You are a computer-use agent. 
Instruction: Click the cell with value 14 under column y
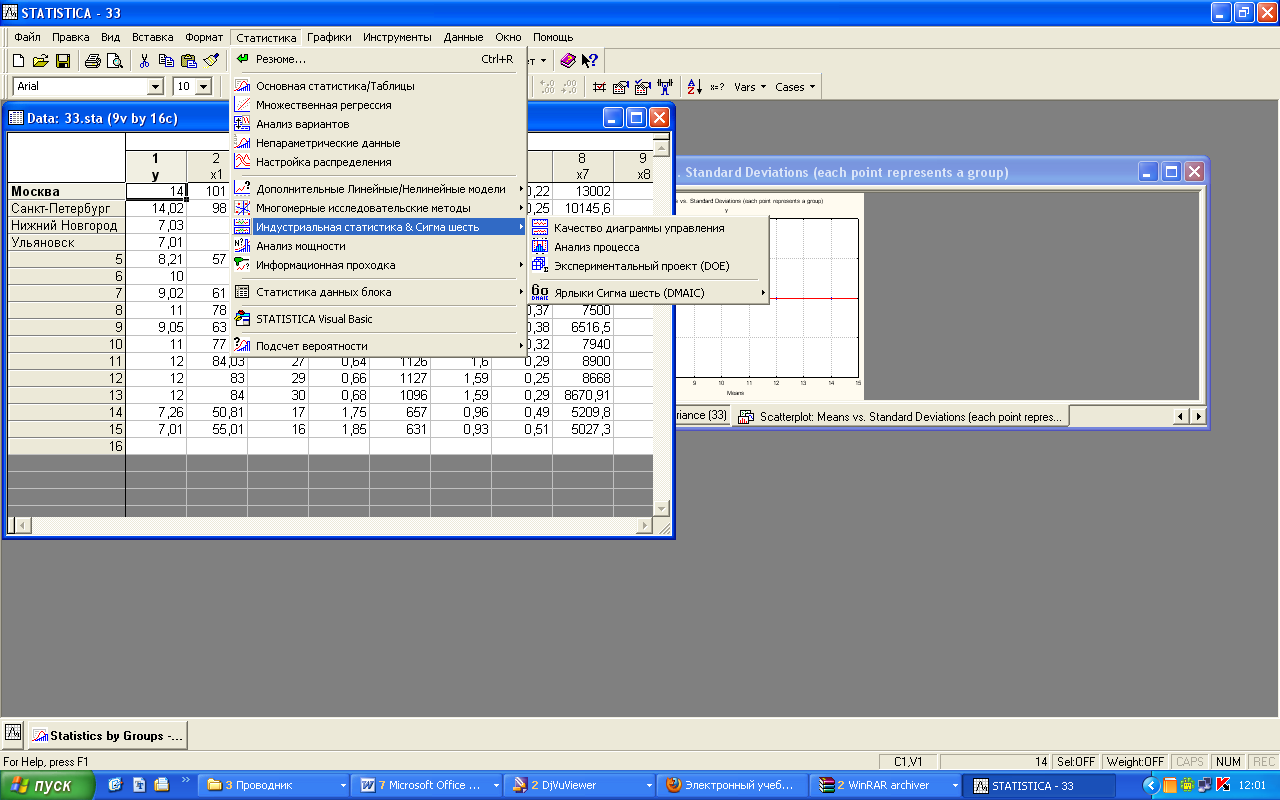pyautogui.click(x=156, y=191)
